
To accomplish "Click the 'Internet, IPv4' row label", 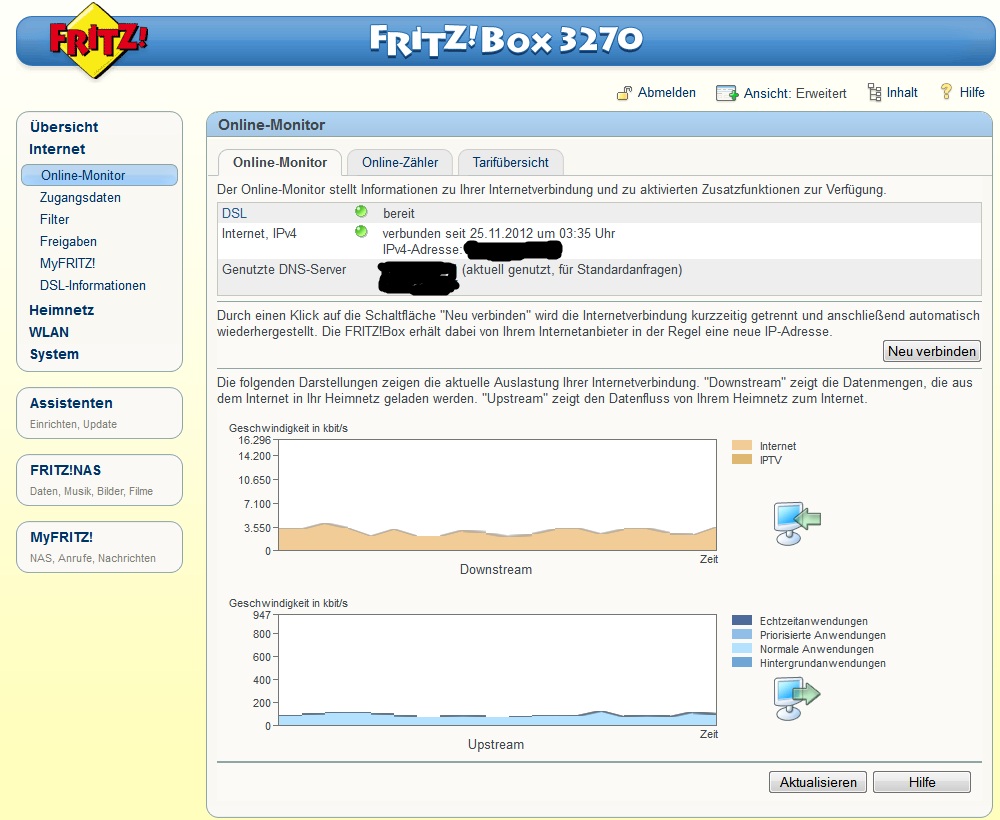I will click(x=259, y=233).
